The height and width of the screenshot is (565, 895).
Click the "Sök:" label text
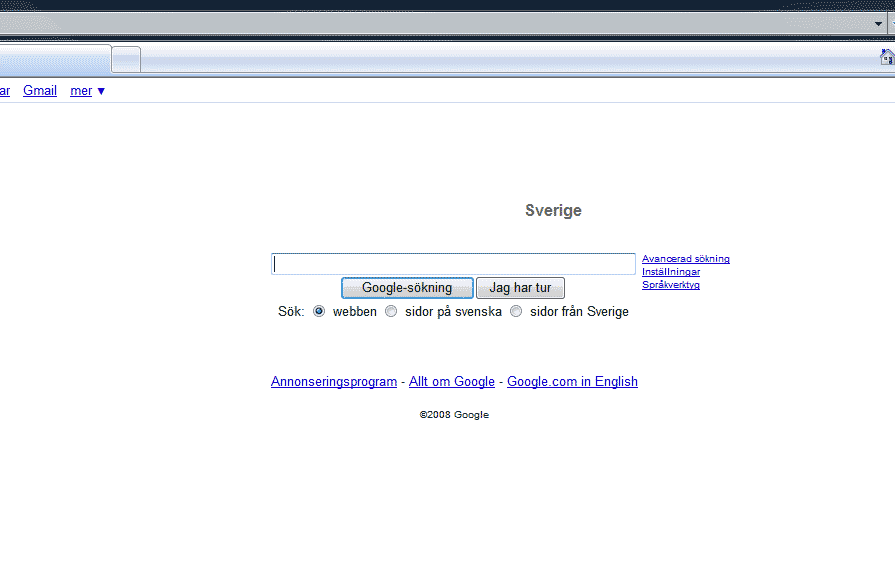click(291, 312)
